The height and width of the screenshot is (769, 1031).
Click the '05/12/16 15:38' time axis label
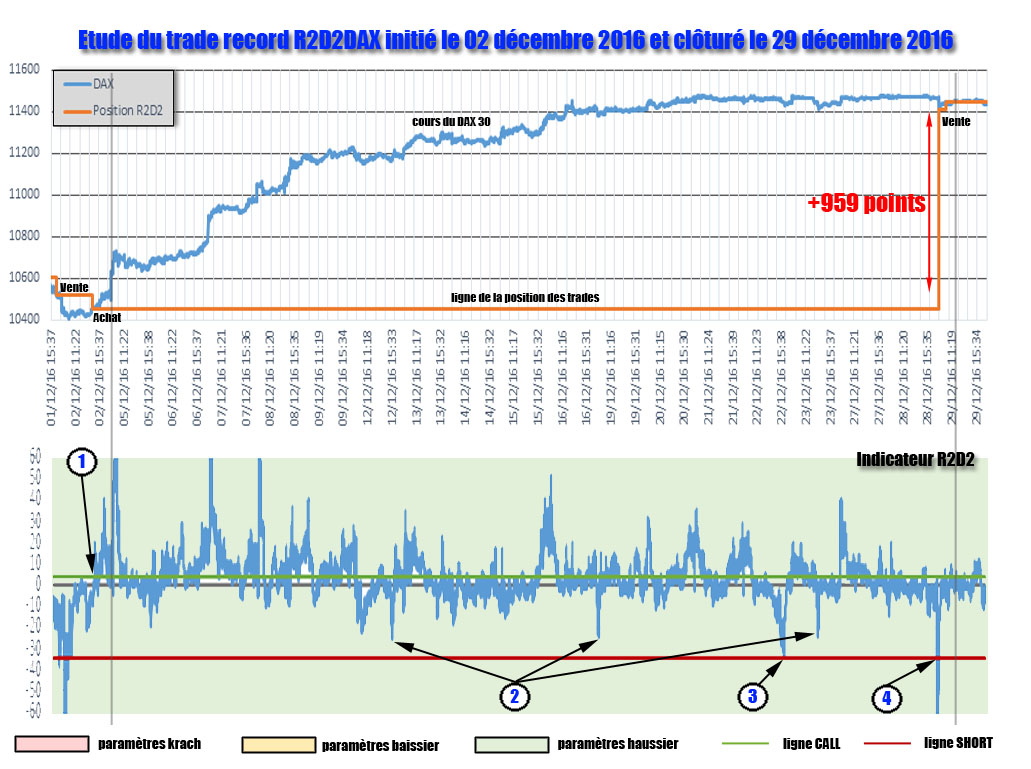(149, 378)
